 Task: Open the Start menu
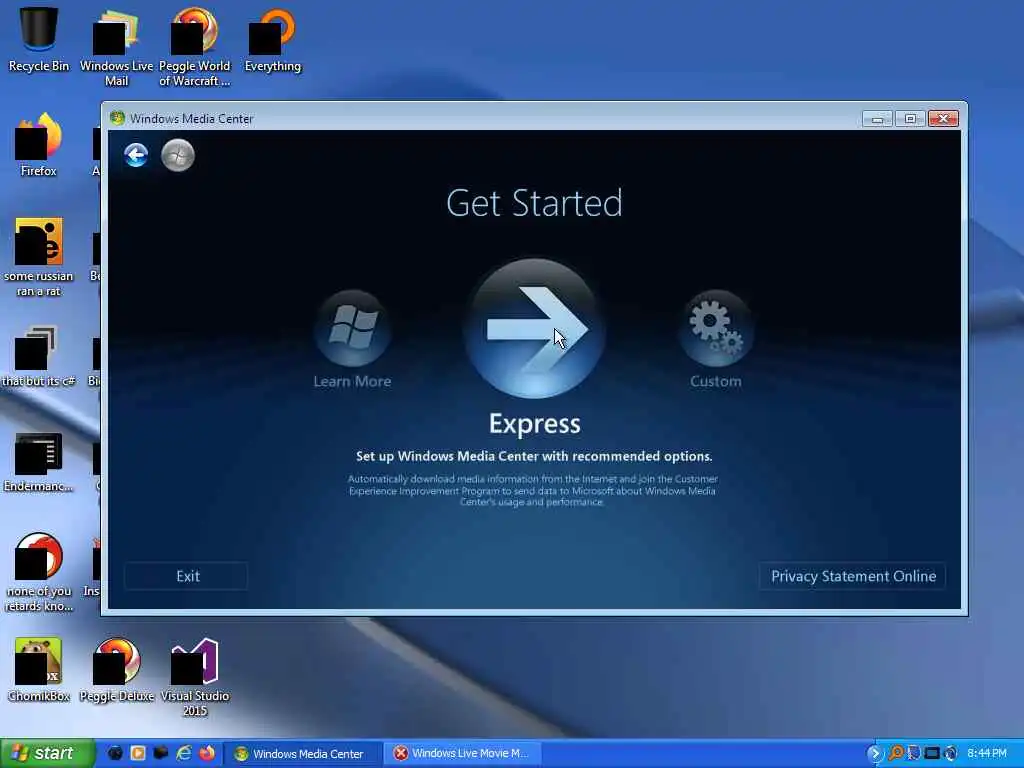pos(47,754)
